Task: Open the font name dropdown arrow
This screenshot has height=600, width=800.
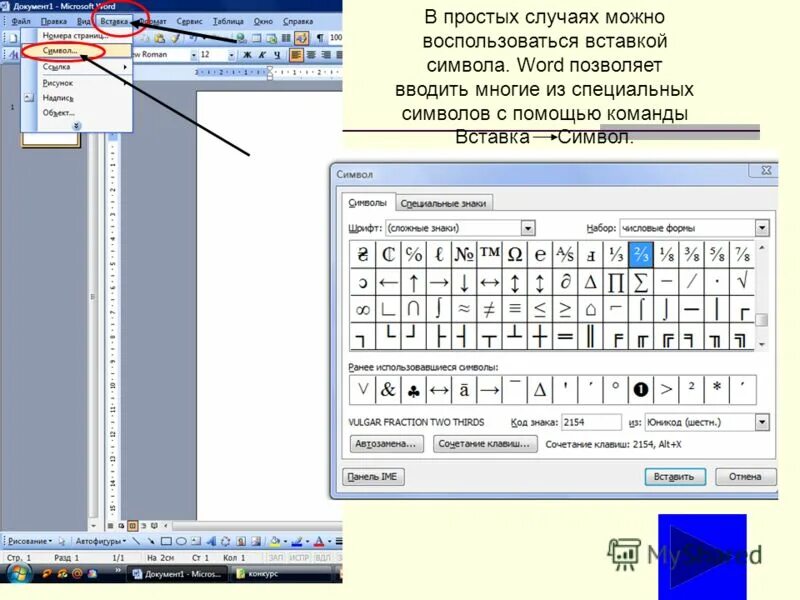Action: [x=194, y=55]
